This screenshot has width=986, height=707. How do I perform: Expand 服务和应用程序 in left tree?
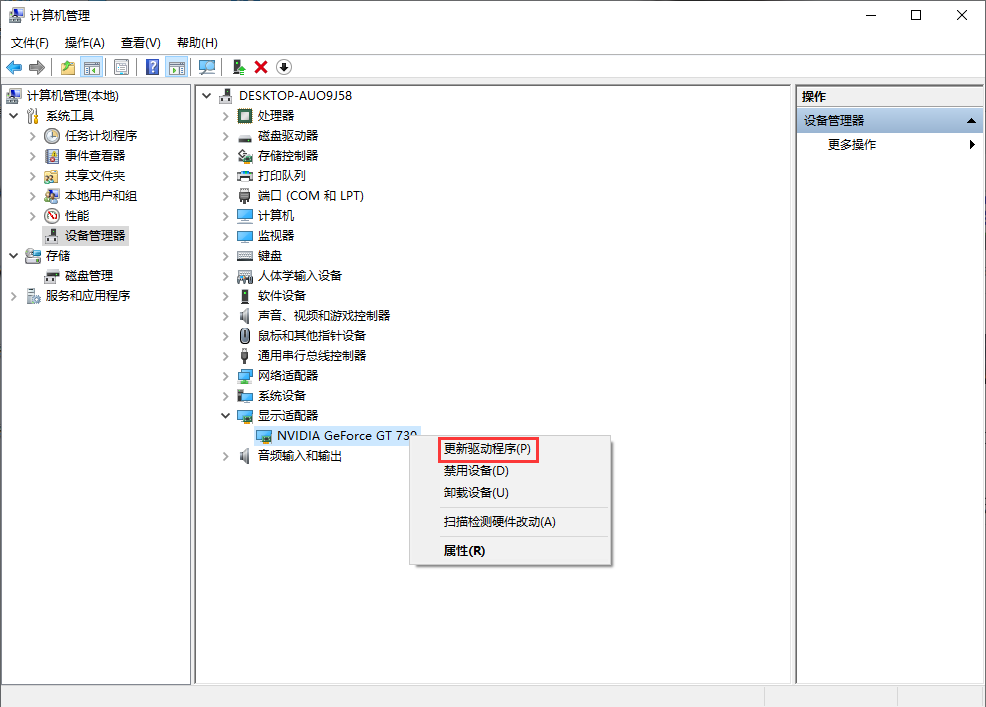pos(14,296)
